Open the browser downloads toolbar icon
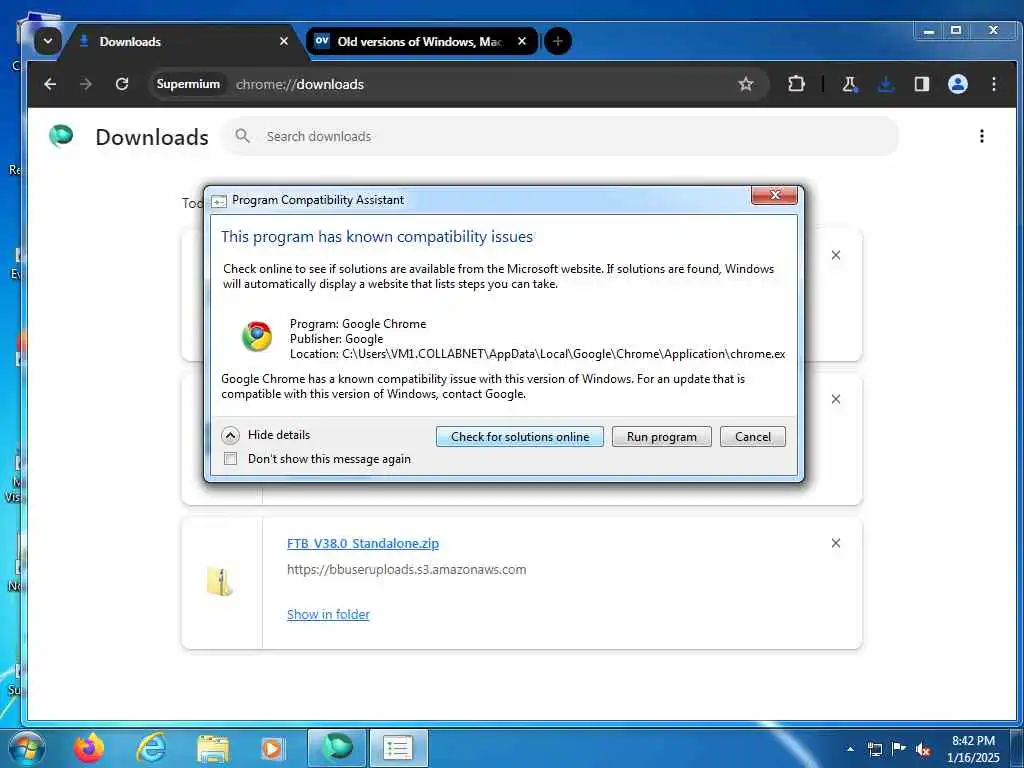The width and height of the screenshot is (1024, 768). tap(886, 84)
